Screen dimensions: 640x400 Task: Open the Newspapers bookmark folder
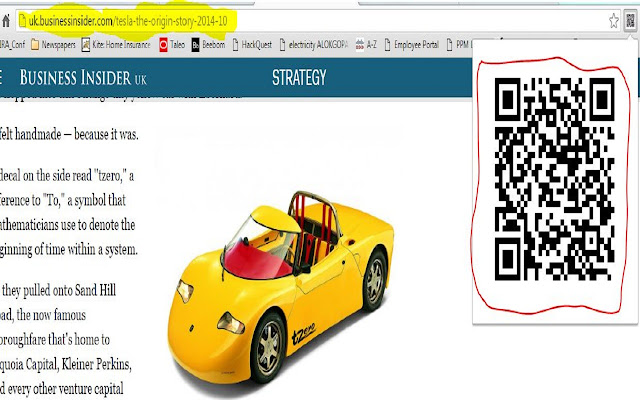(53, 44)
